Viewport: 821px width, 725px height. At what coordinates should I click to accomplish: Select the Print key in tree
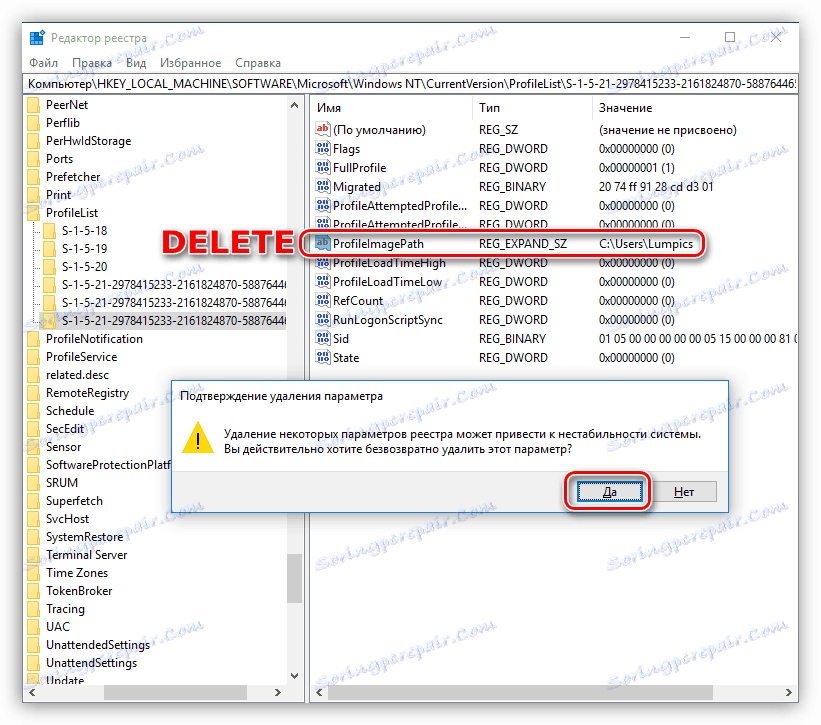(58, 195)
